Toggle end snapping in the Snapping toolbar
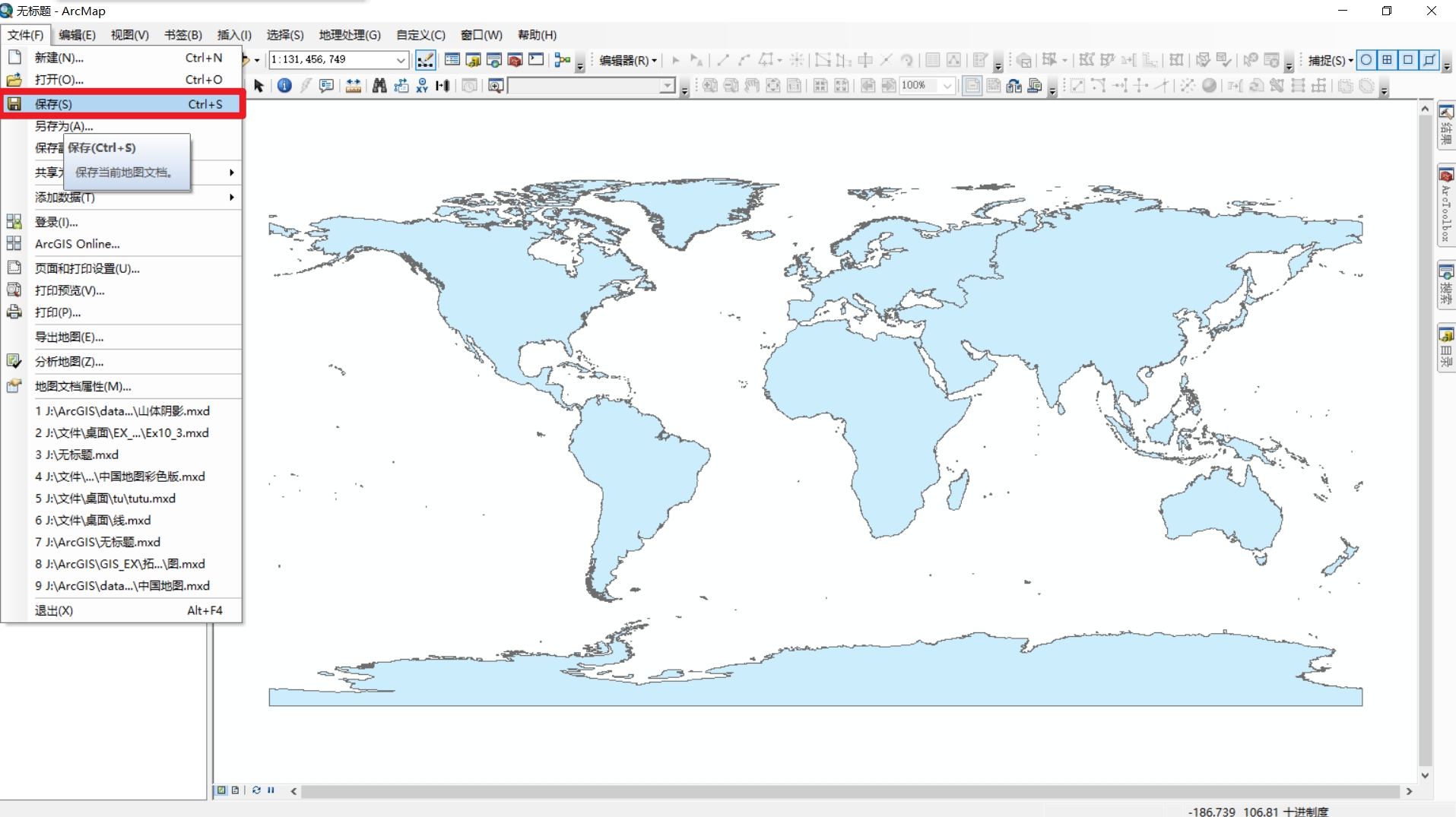The height and width of the screenshot is (817, 1456). (1387, 60)
